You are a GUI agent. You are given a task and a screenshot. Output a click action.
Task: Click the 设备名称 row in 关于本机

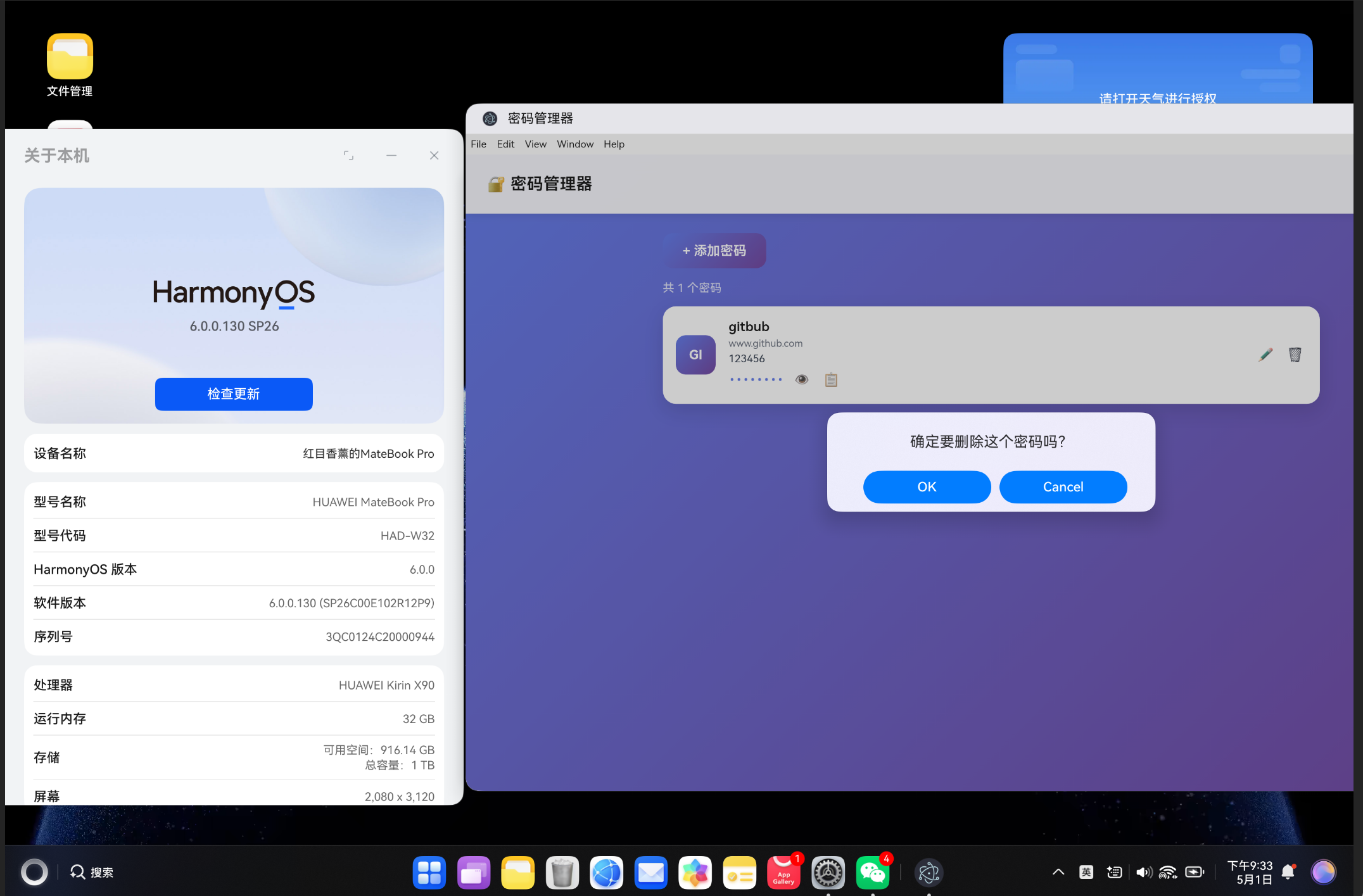(234, 453)
